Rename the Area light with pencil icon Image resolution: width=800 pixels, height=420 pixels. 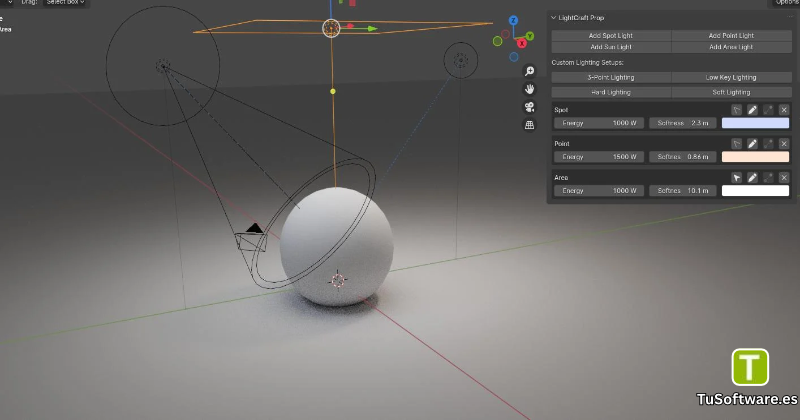[752, 178]
